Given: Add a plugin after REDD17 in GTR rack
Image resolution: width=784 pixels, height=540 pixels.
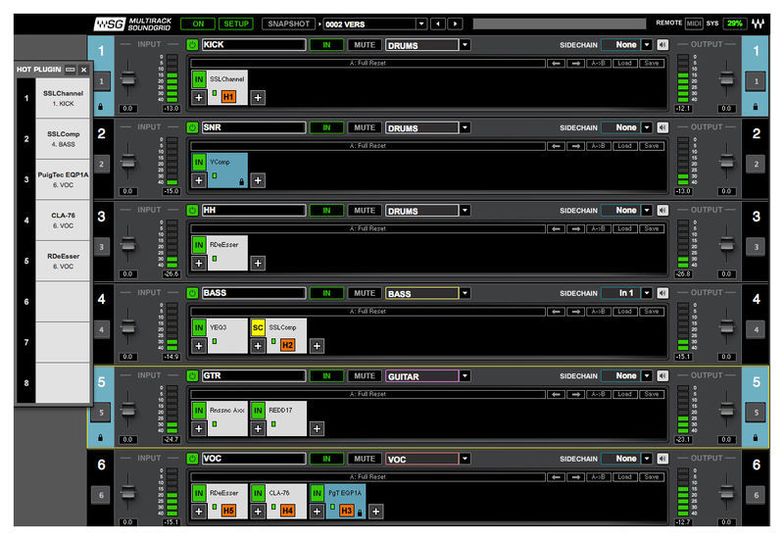Looking at the screenshot, I should tap(316, 429).
